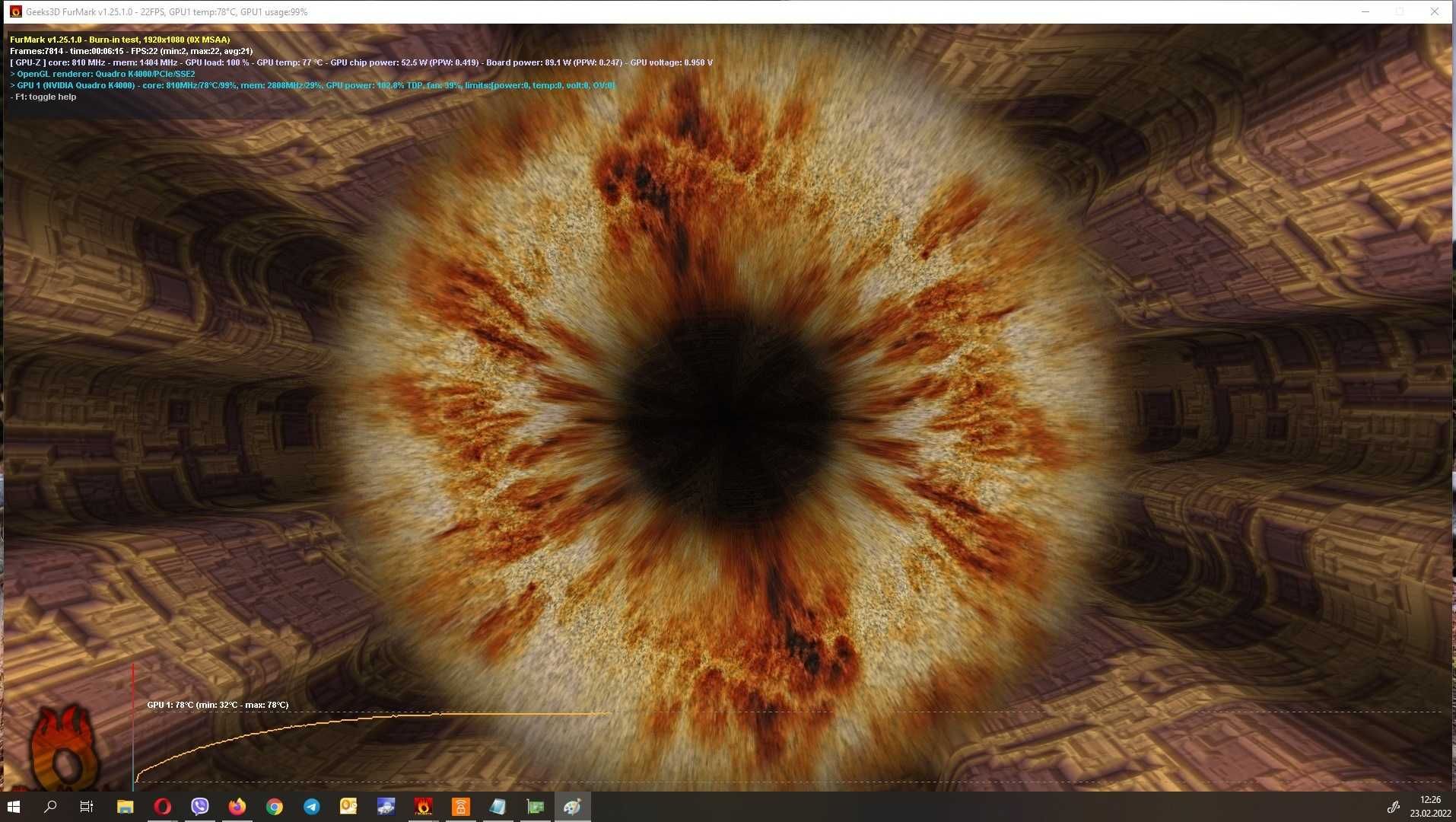Screen dimensions: 1456x822
Task: Open Viber from the taskbar
Action: pyautogui.click(x=199, y=807)
